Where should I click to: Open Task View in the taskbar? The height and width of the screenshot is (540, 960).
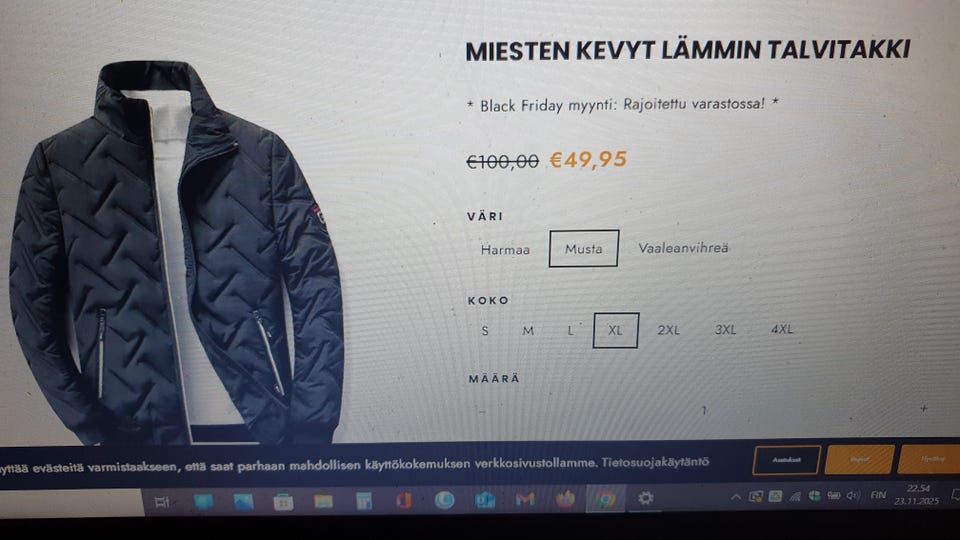[x=162, y=502]
